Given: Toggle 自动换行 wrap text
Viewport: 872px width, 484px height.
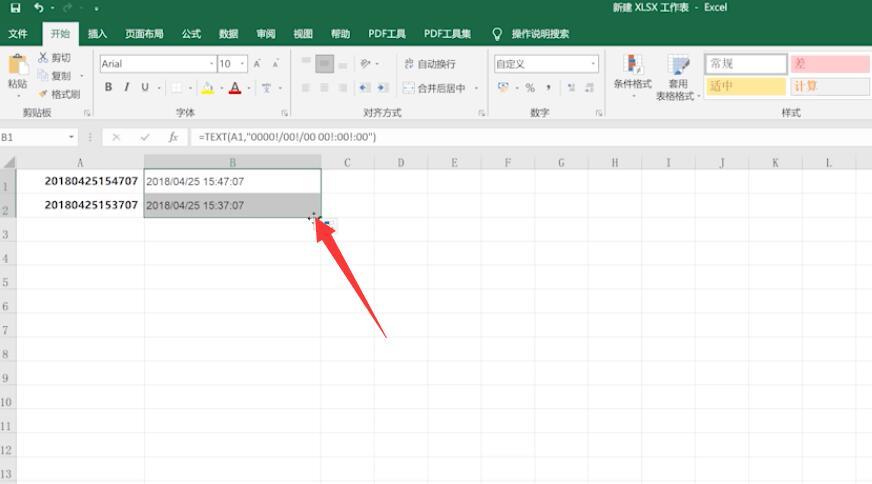Looking at the screenshot, I should coord(430,64).
